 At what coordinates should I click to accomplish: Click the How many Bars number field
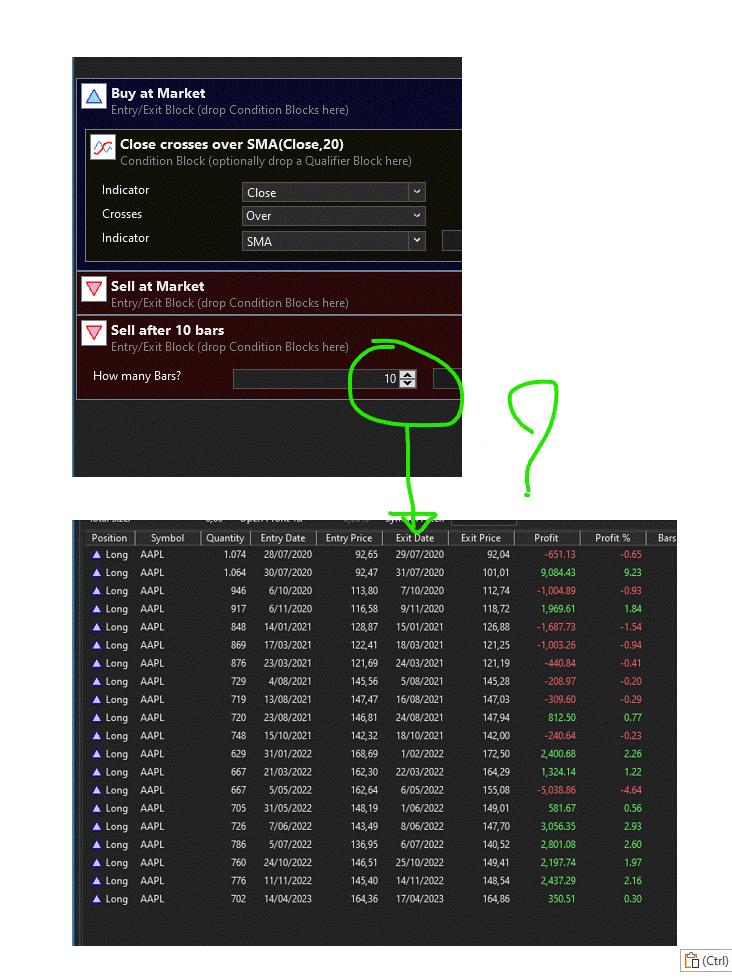tap(315, 379)
